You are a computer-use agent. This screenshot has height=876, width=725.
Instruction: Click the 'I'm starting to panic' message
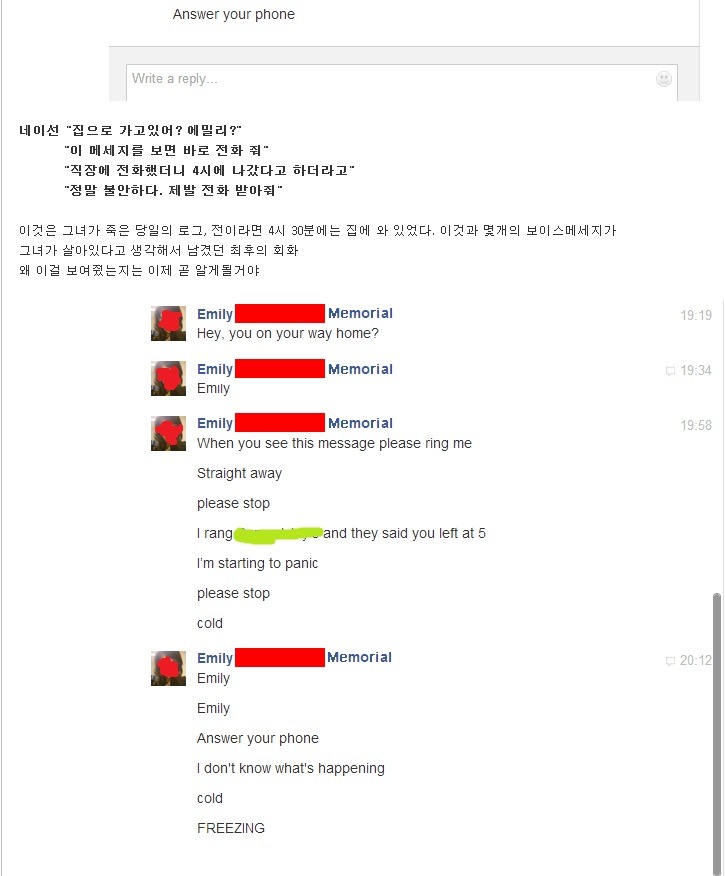coord(257,563)
